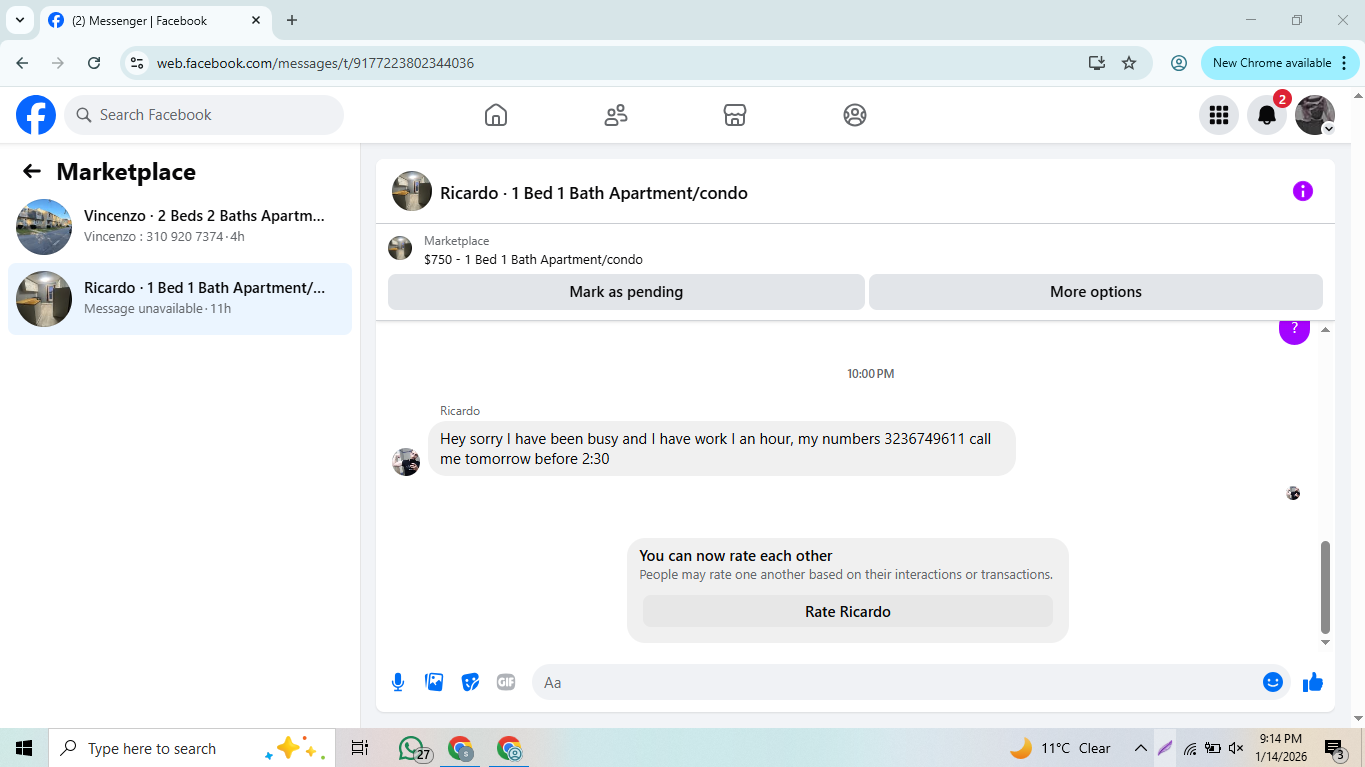Focus the Aa message input field
This screenshot has width=1365, height=767.
[895, 682]
